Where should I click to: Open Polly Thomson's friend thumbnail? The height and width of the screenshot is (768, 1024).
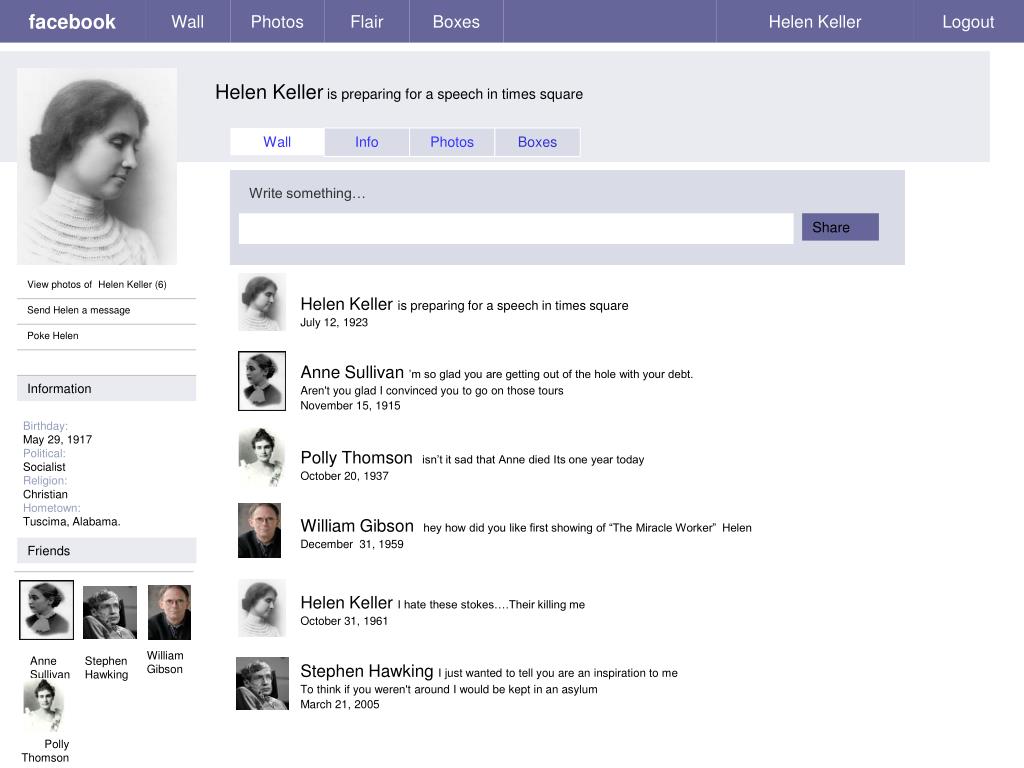pos(44,705)
